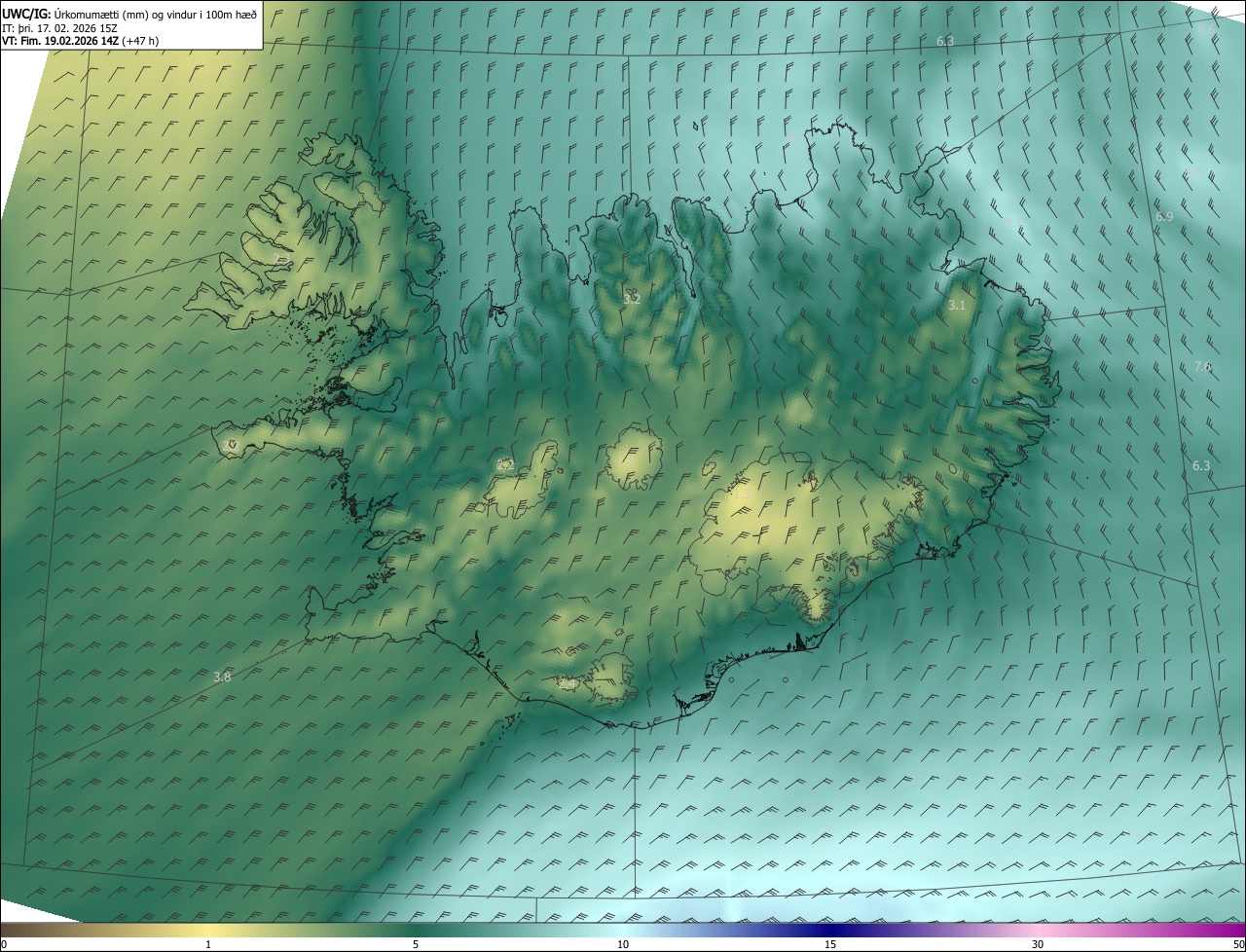Click the 6.9 value label on the map

[x=1164, y=216]
